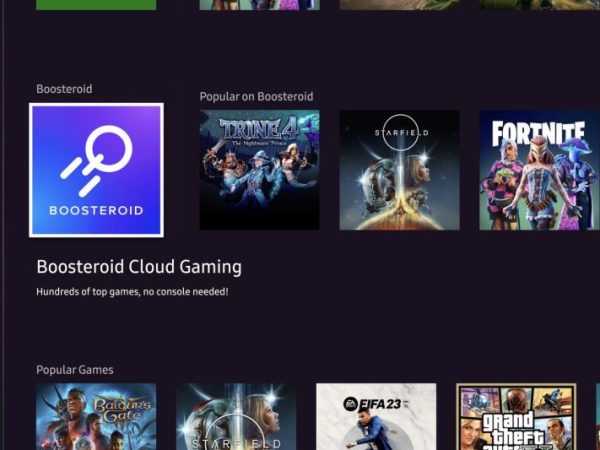Open Starfield under Popular on Boosteroid

(399, 170)
